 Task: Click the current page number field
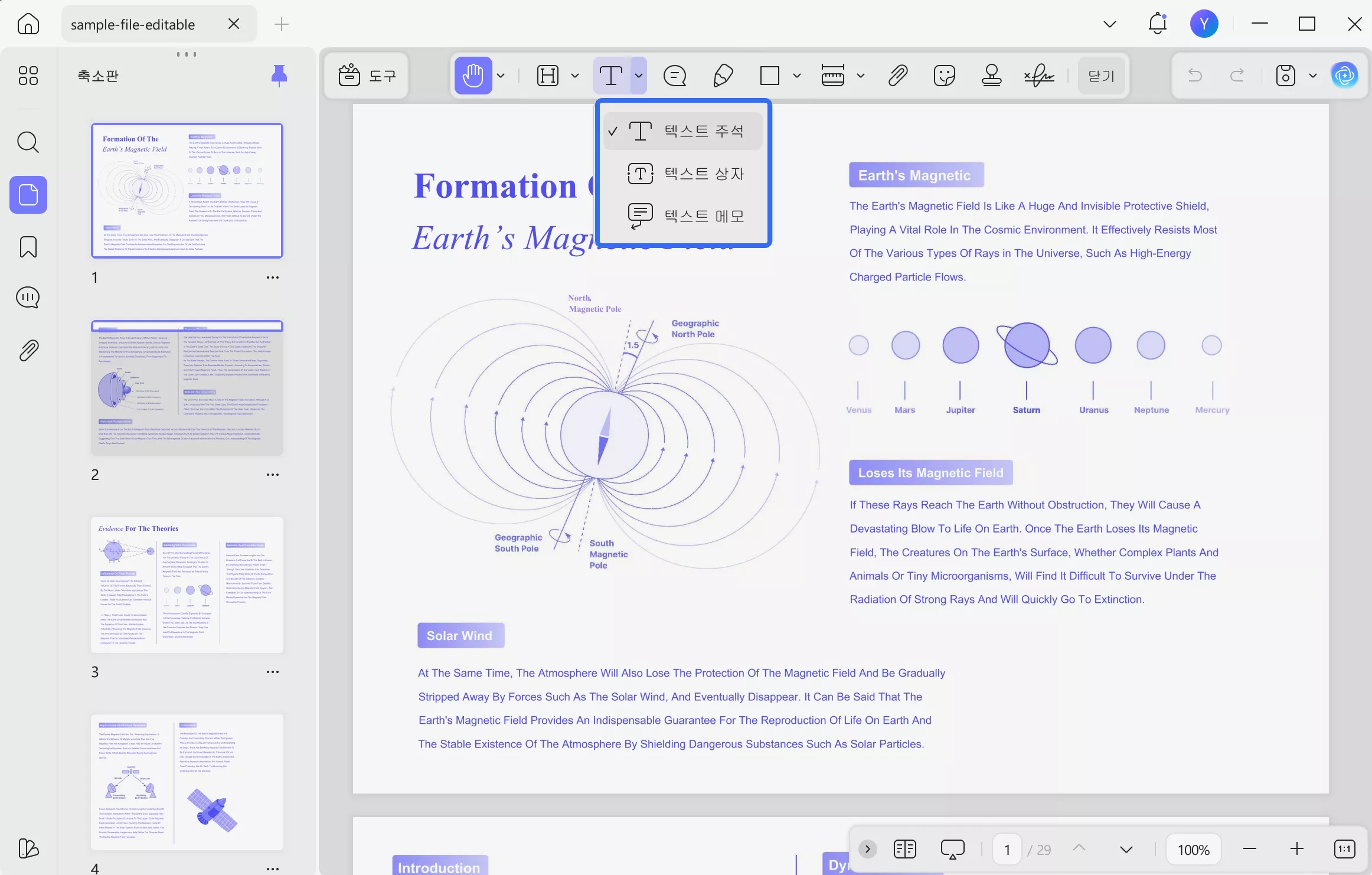1007,849
